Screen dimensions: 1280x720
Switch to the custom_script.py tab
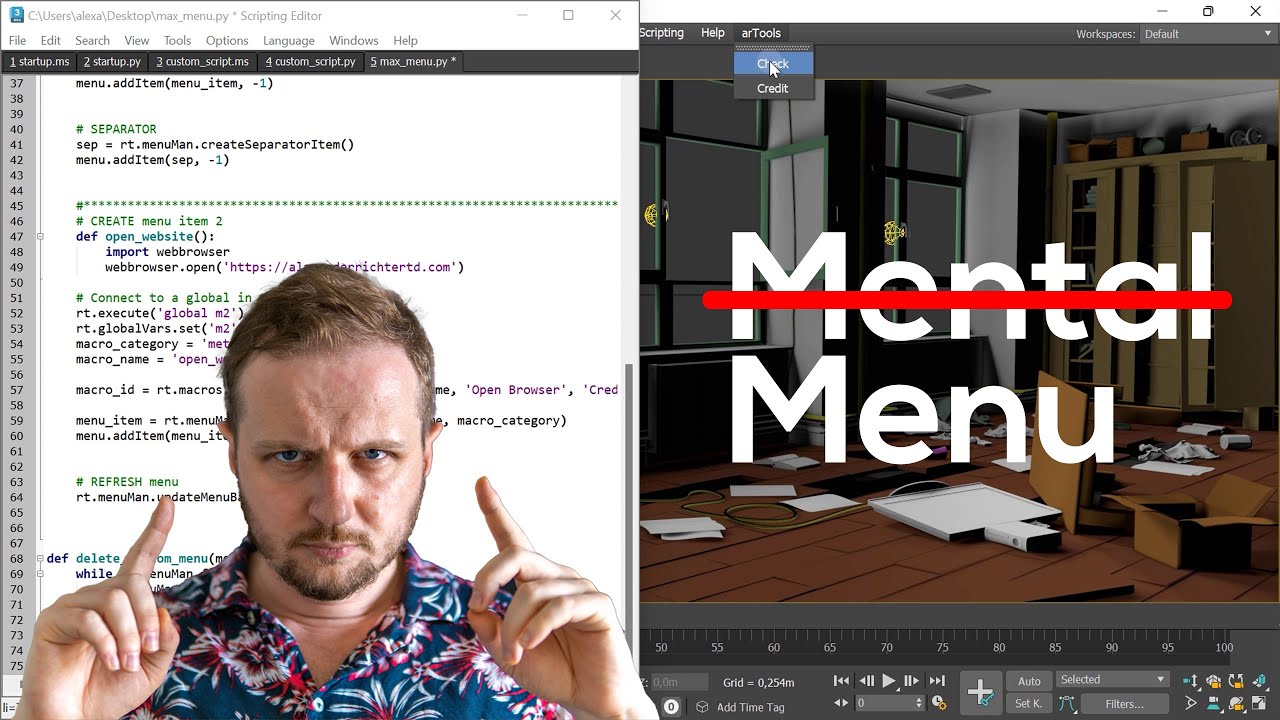point(310,61)
